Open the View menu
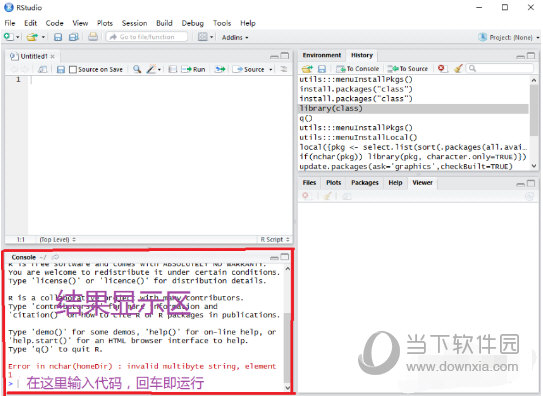The width and height of the screenshot is (543, 396). coord(80,23)
